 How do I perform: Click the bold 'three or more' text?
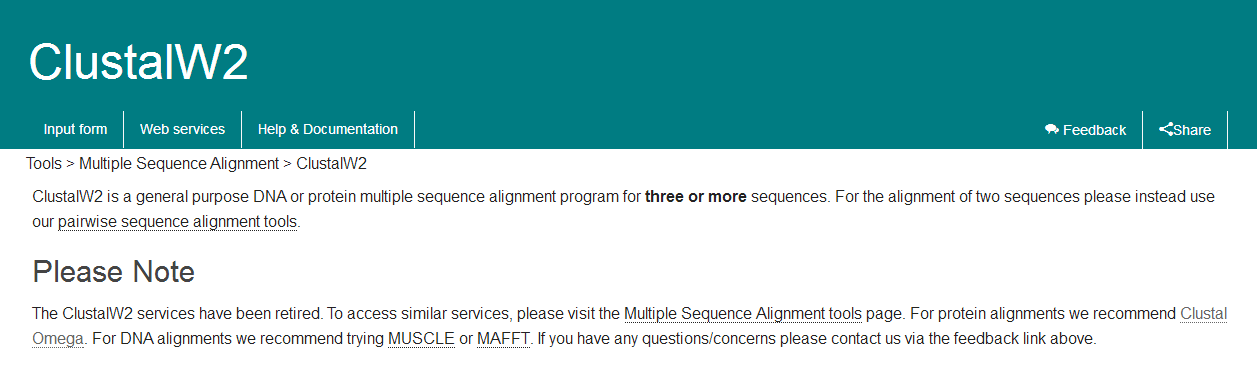click(696, 197)
